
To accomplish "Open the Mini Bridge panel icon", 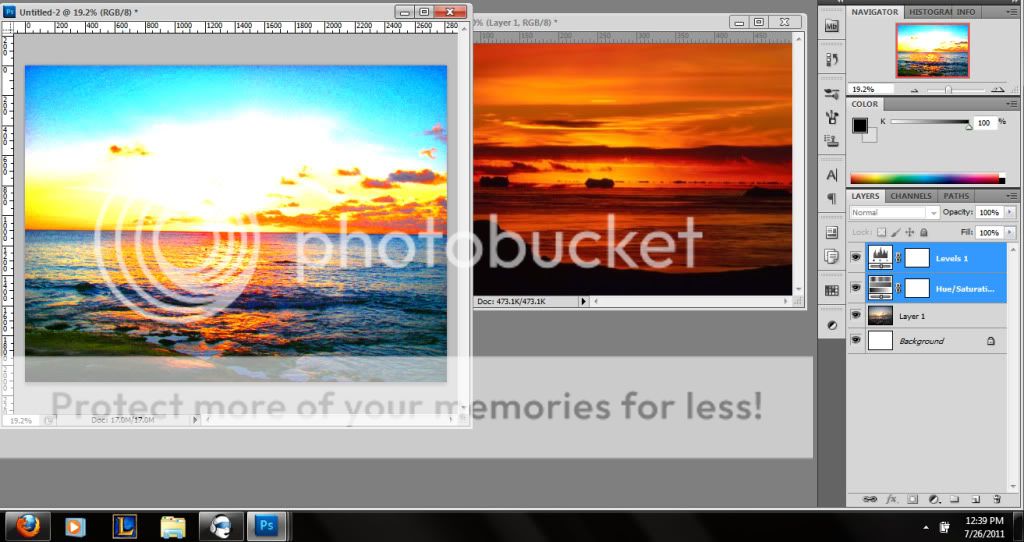I will coord(831,26).
